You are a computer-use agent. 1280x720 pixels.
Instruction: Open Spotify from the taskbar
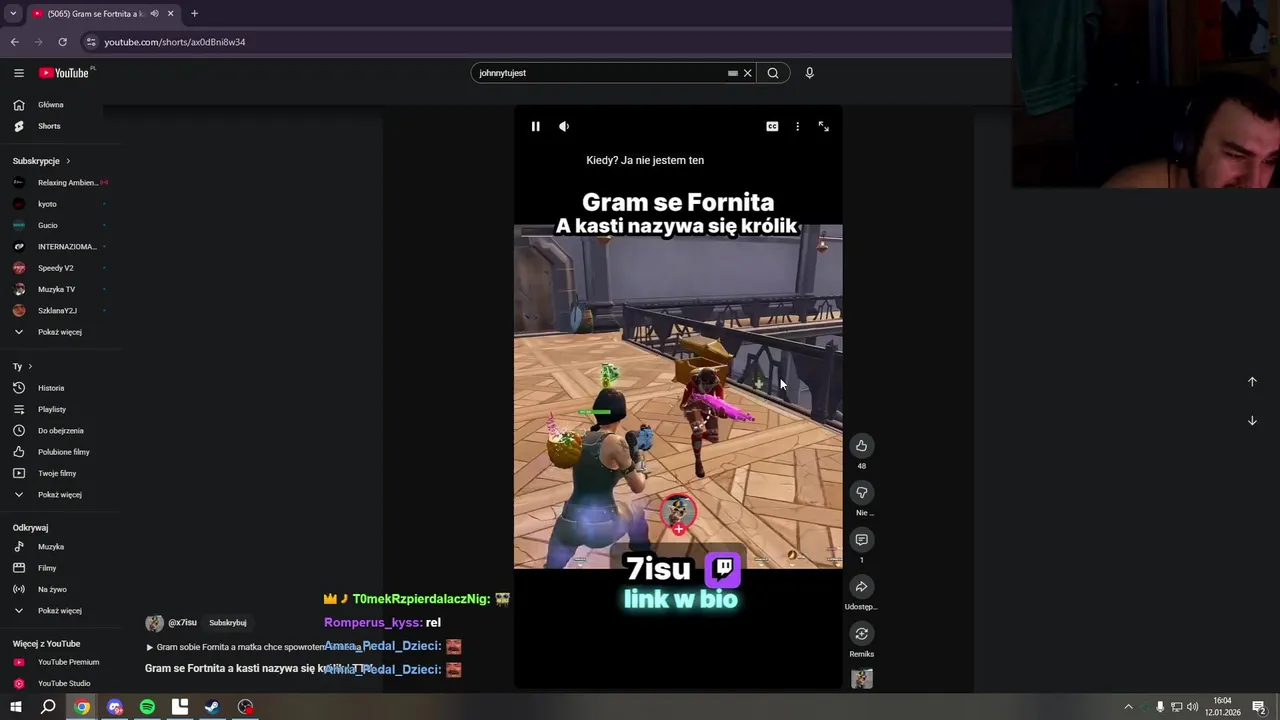(x=147, y=707)
